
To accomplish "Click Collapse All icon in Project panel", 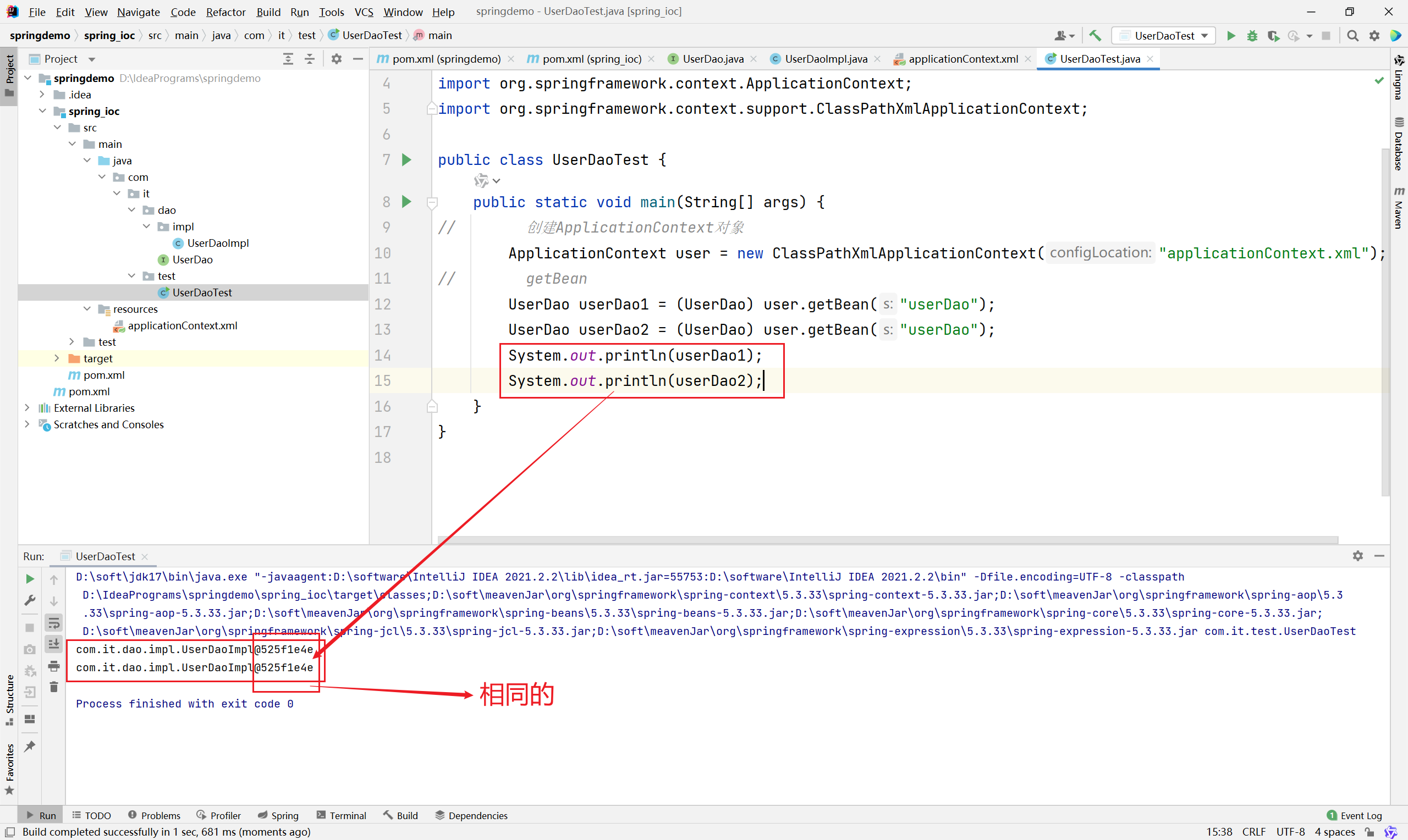I will click(310, 59).
